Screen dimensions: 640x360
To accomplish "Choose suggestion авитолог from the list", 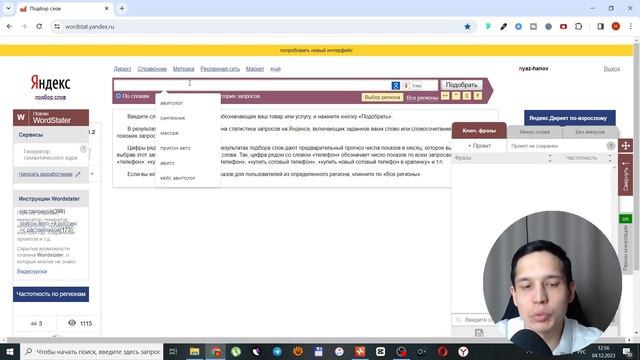I will tap(171, 103).
